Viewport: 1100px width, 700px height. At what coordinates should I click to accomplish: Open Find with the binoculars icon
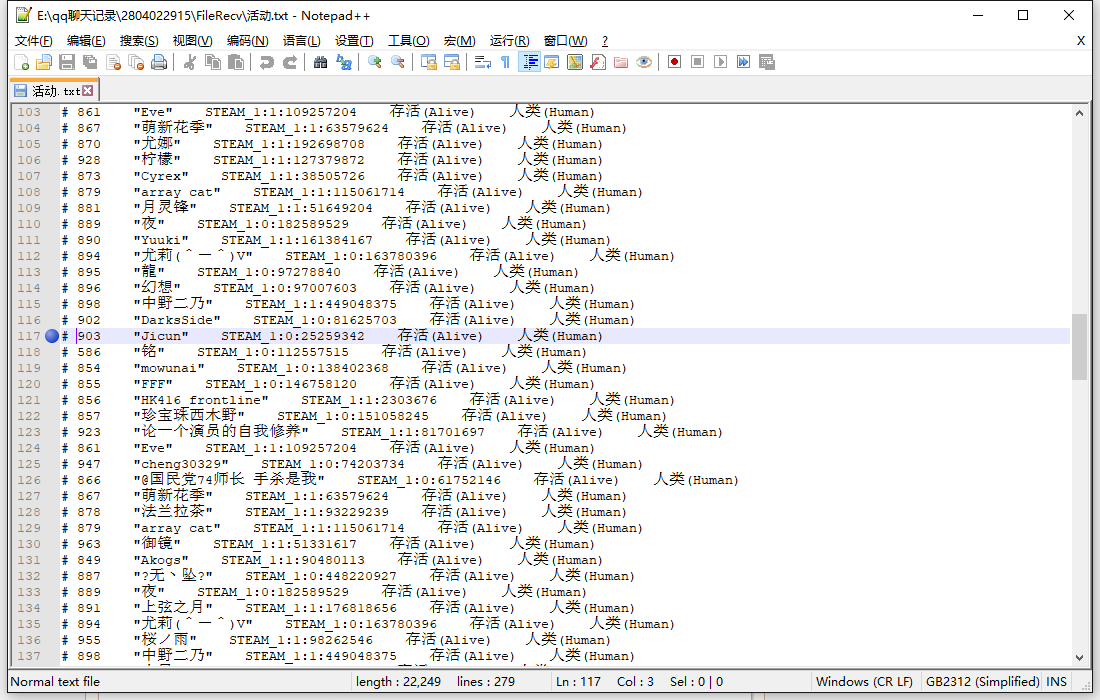click(320, 62)
